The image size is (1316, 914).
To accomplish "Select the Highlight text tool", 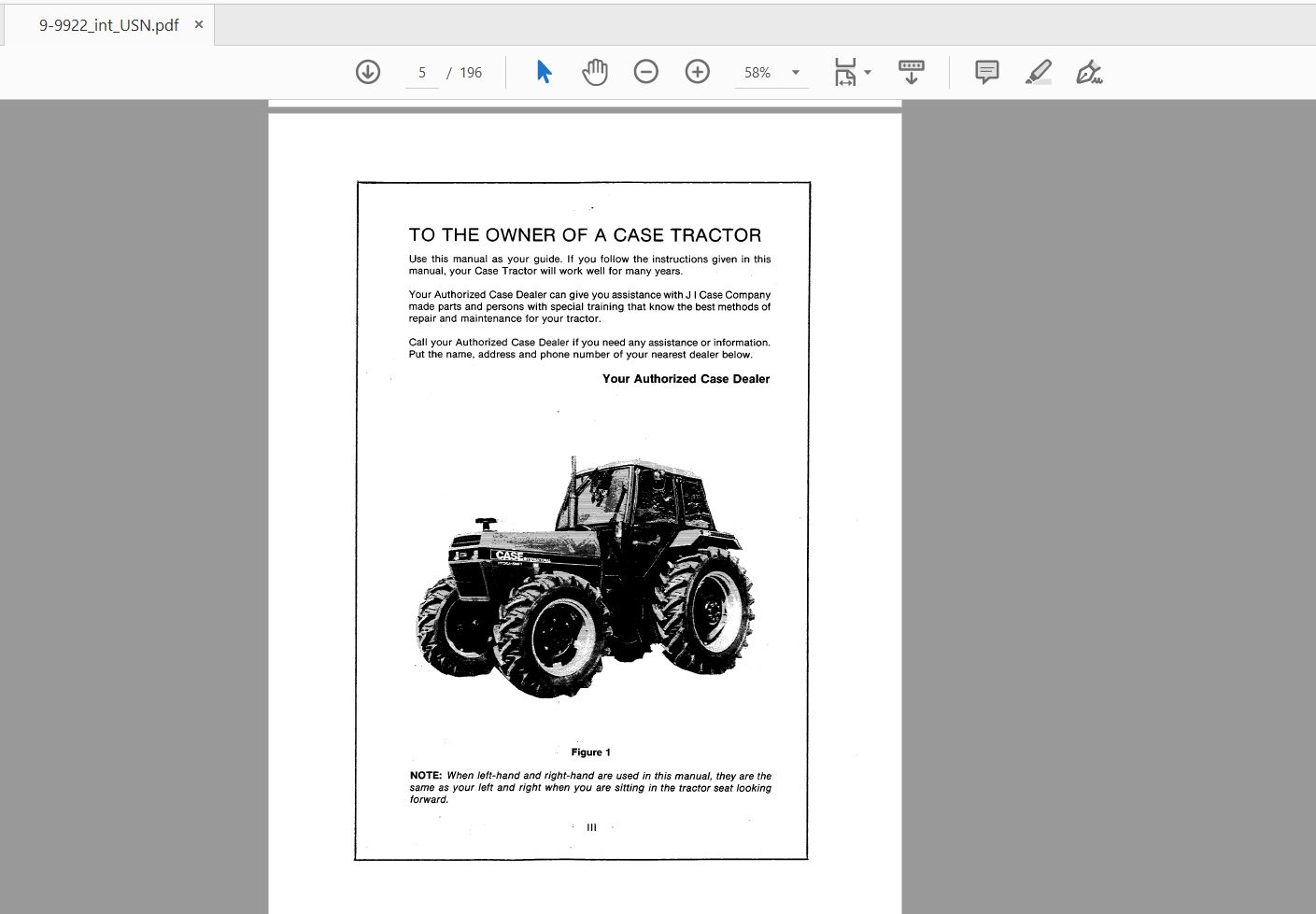I will (1039, 71).
